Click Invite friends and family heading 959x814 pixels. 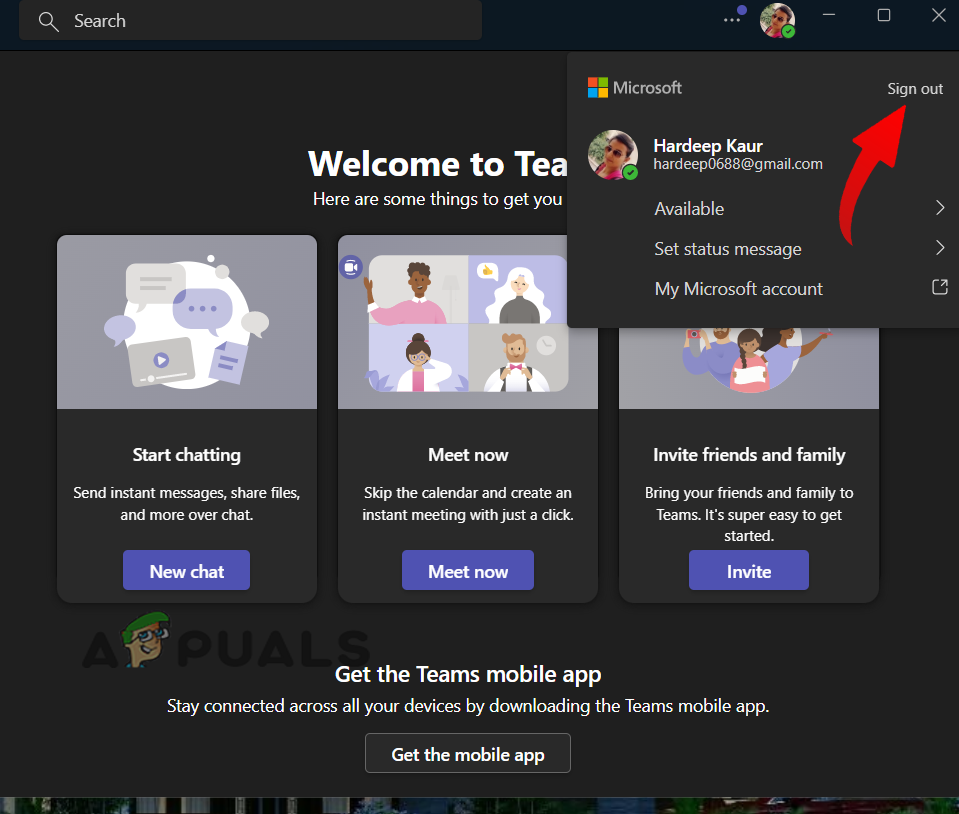tap(749, 455)
